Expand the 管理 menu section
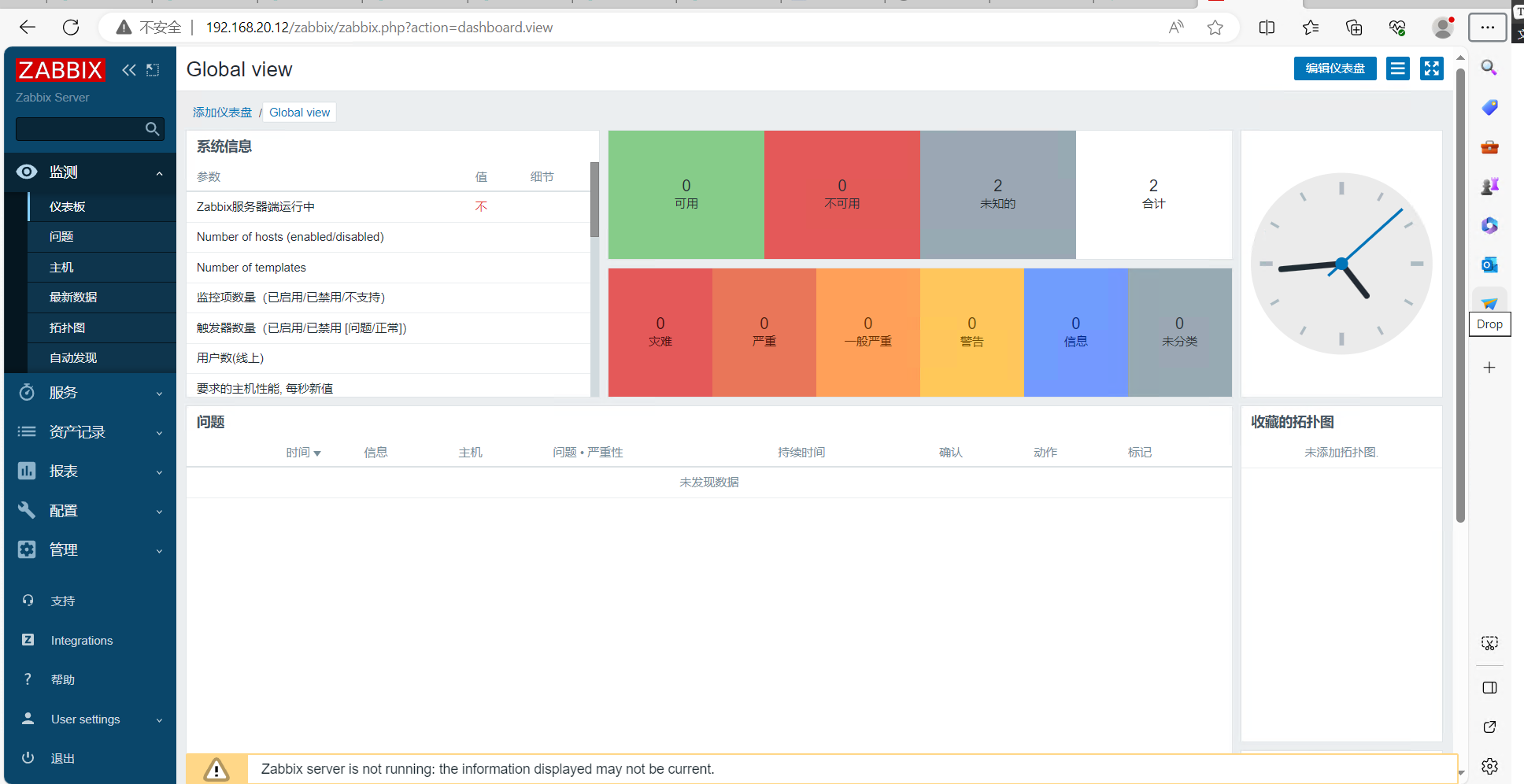1524x784 pixels. coord(160,551)
